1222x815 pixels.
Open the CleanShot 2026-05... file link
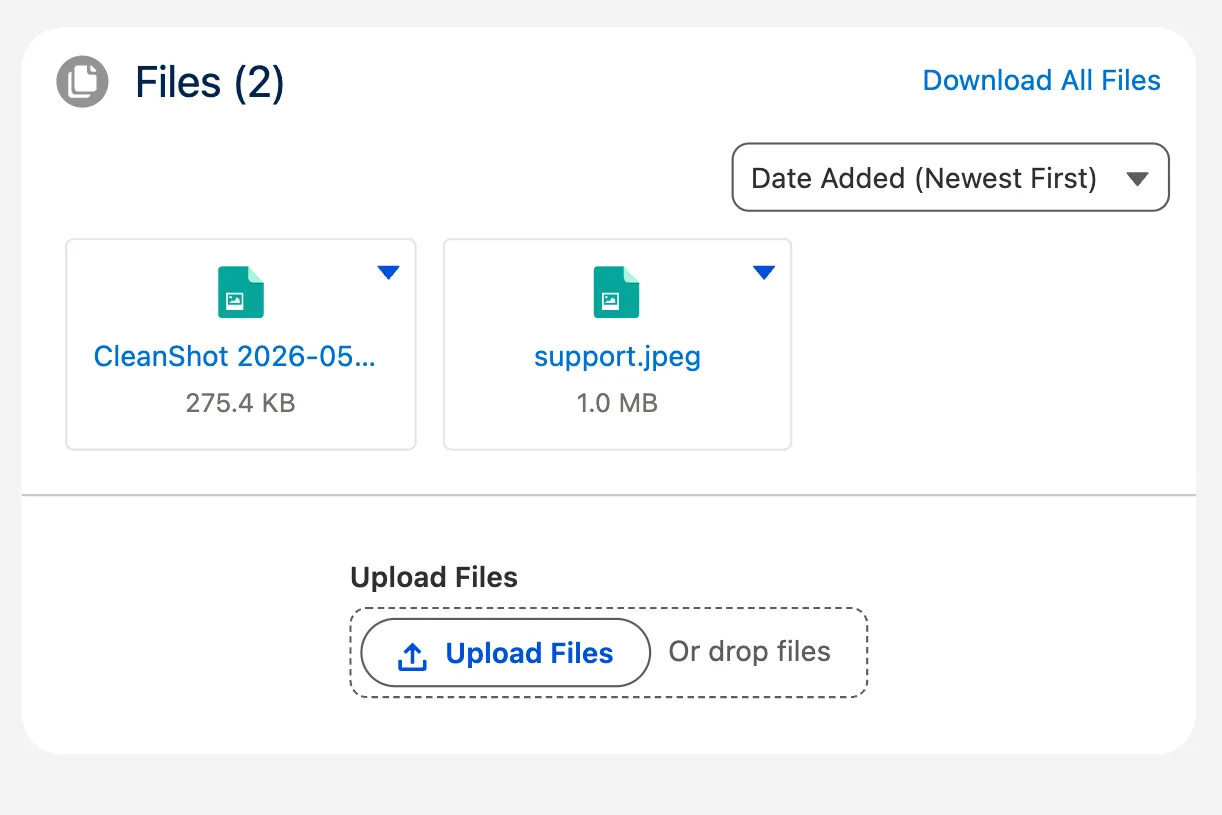coord(235,356)
